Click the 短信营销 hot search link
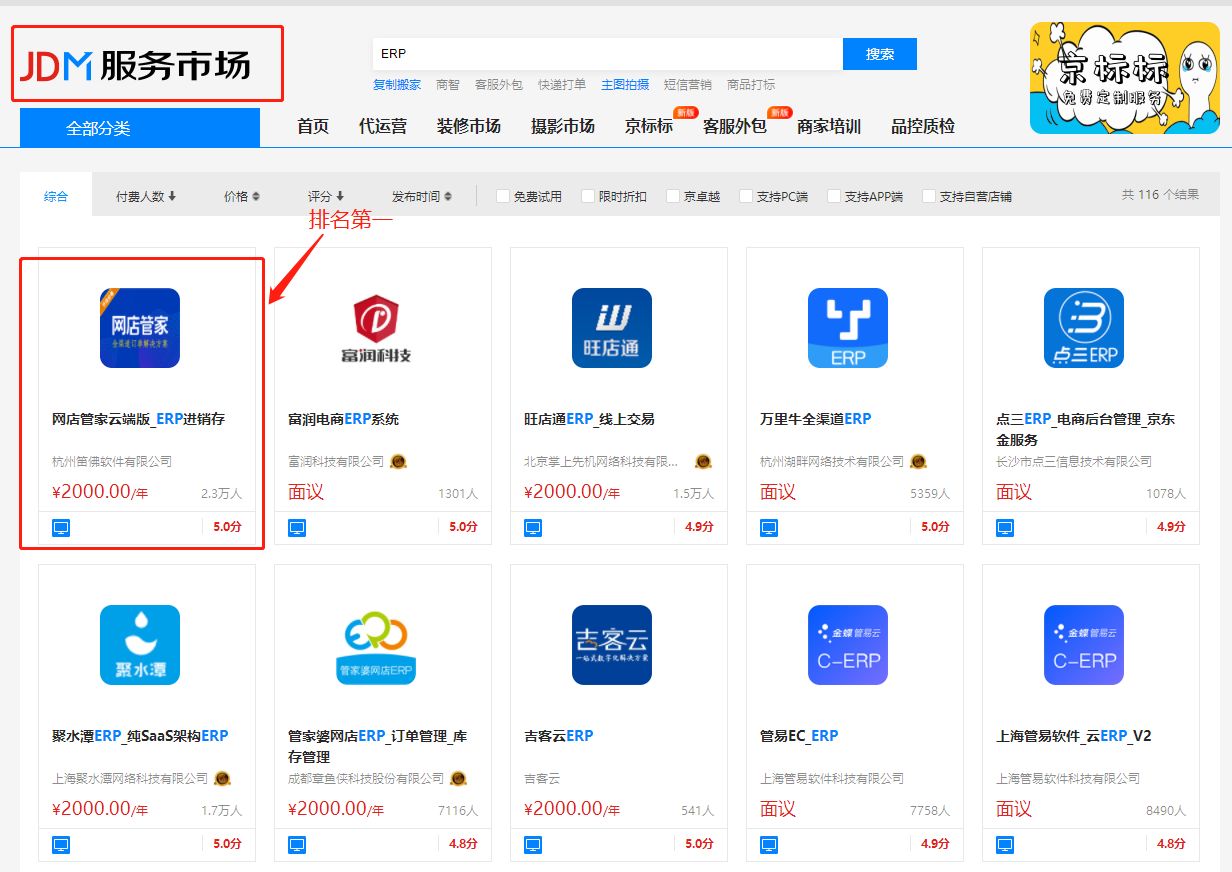This screenshot has width=1232, height=872. 688,85
